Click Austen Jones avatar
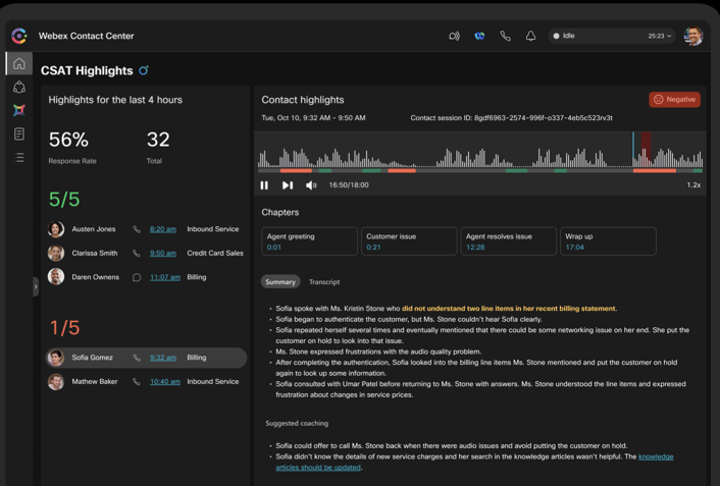Viewport: 720px width, 486px height. [56, 229]
